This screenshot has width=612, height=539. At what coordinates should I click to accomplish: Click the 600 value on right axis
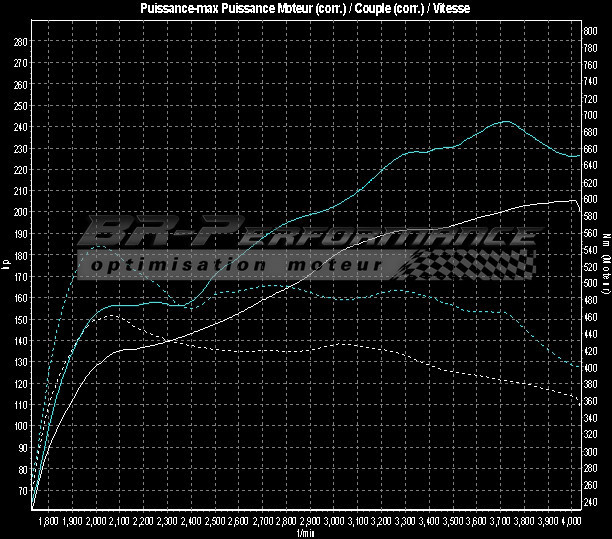[591, 199]
